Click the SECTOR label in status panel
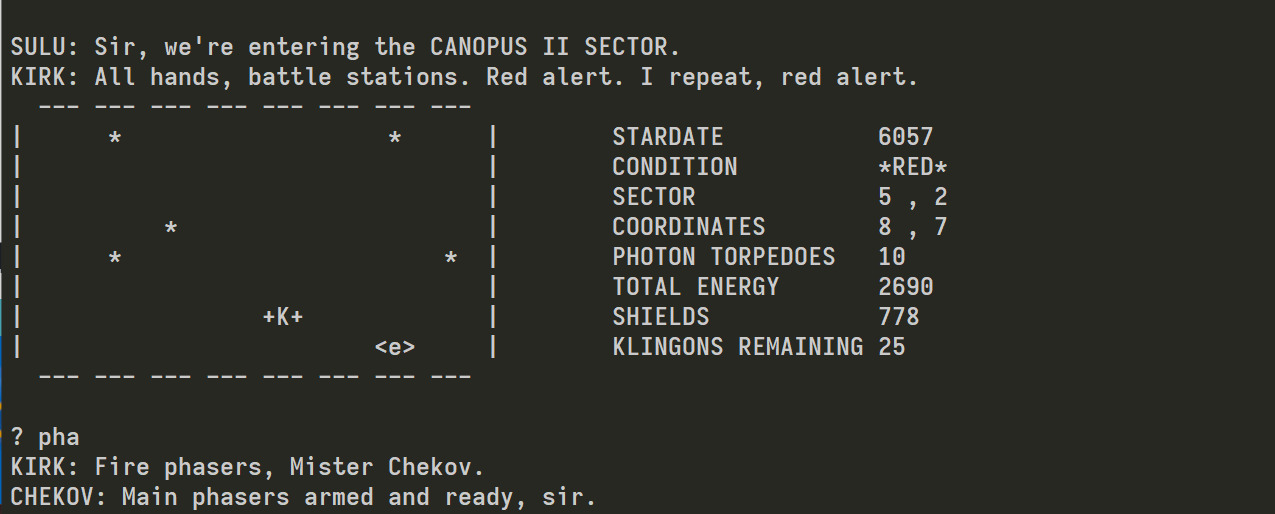Viewport: 1275px width, 514px height. click(x=653, y=197)
